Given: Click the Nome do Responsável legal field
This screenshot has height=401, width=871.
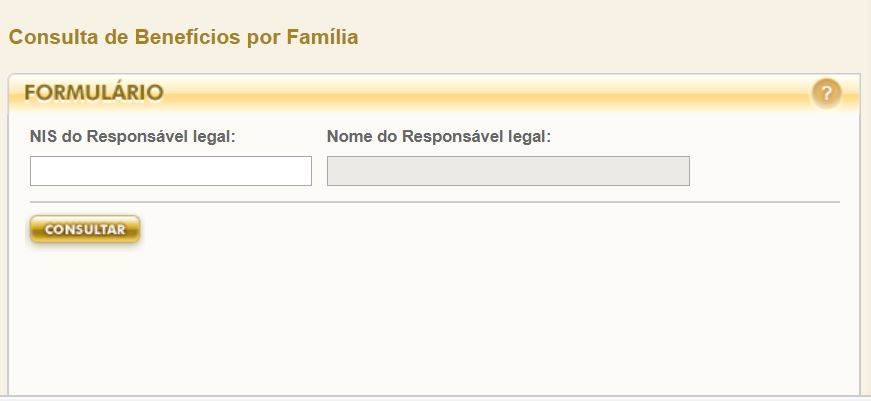Looking at the screenshot, I should pos(508,171).
